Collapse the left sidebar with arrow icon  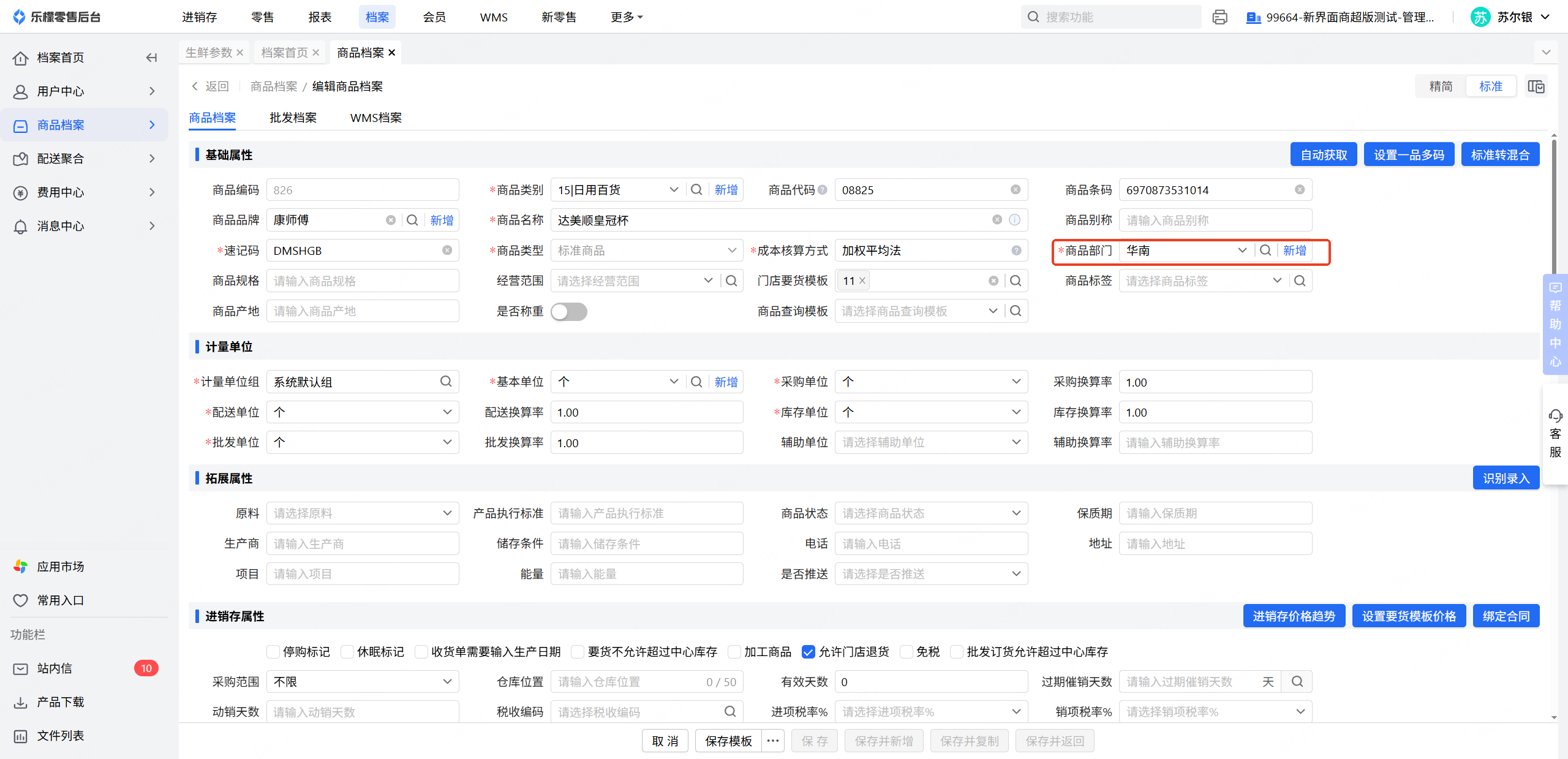[x=151, y=58]
